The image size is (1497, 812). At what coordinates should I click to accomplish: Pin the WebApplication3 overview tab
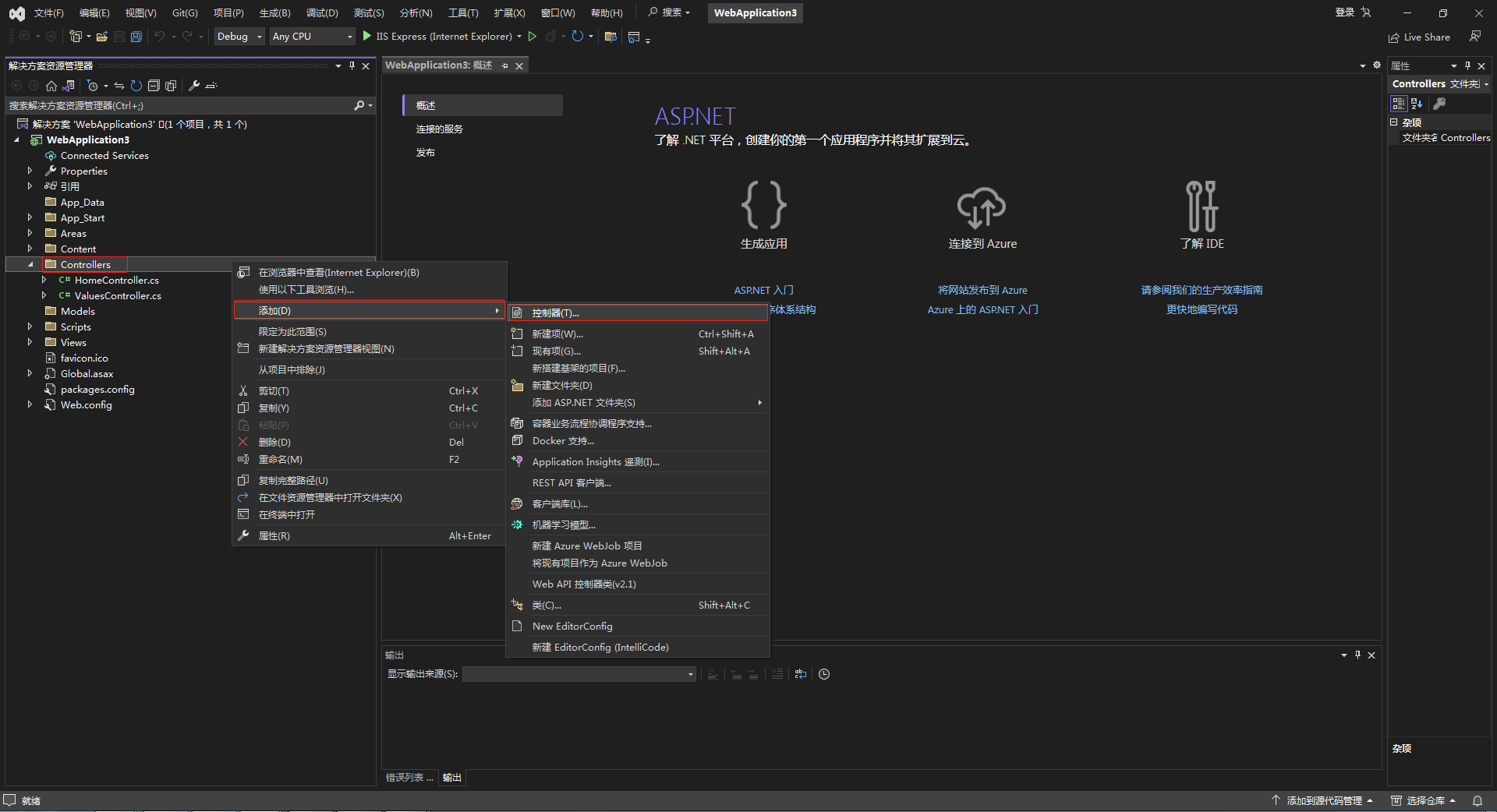coord(505,66)
